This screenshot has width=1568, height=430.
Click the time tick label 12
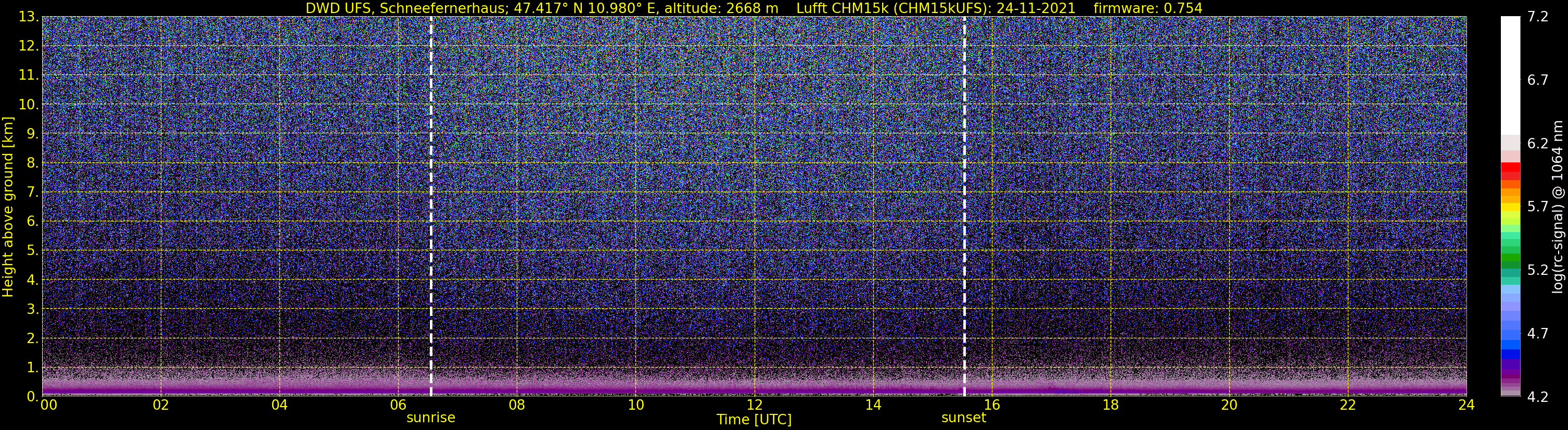[754, 406]
